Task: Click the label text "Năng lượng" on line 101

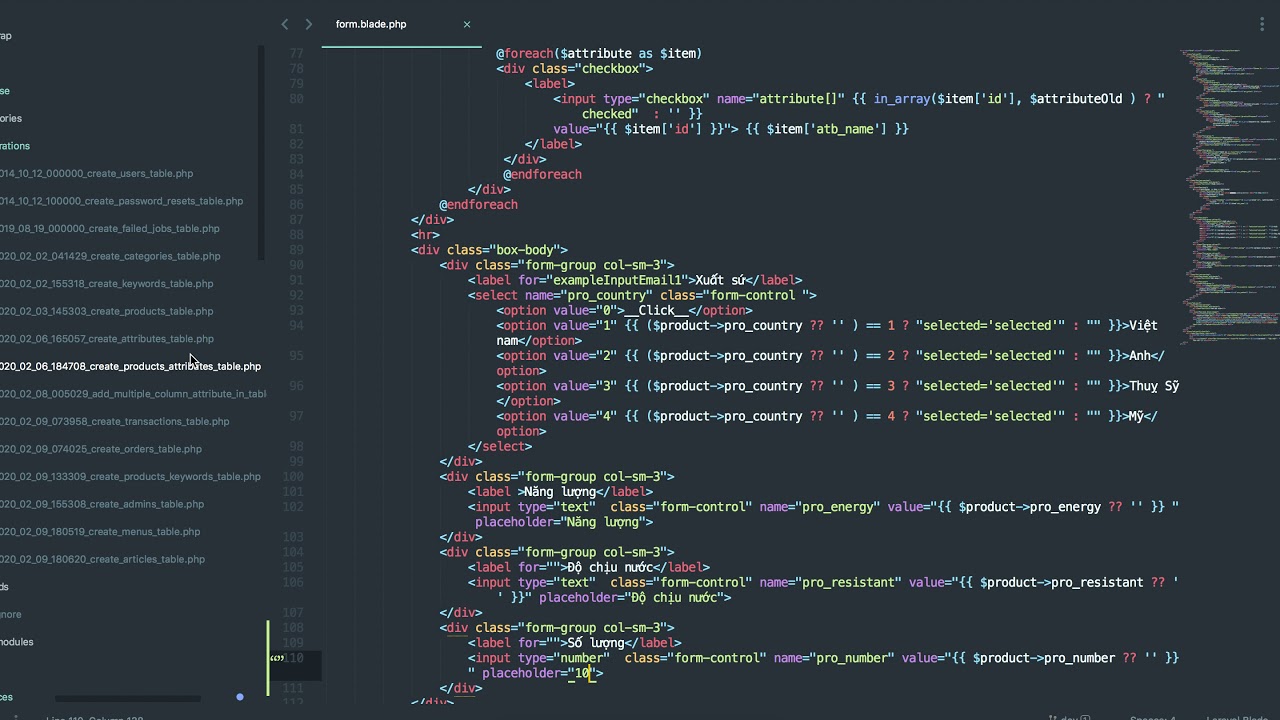Action: click(560, 492)
